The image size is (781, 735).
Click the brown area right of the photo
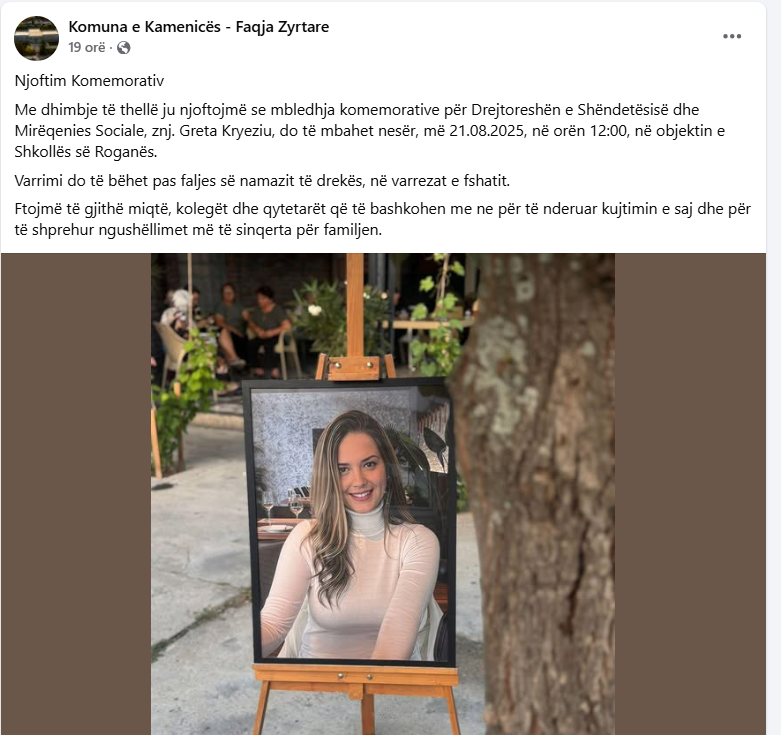(690, 494)
